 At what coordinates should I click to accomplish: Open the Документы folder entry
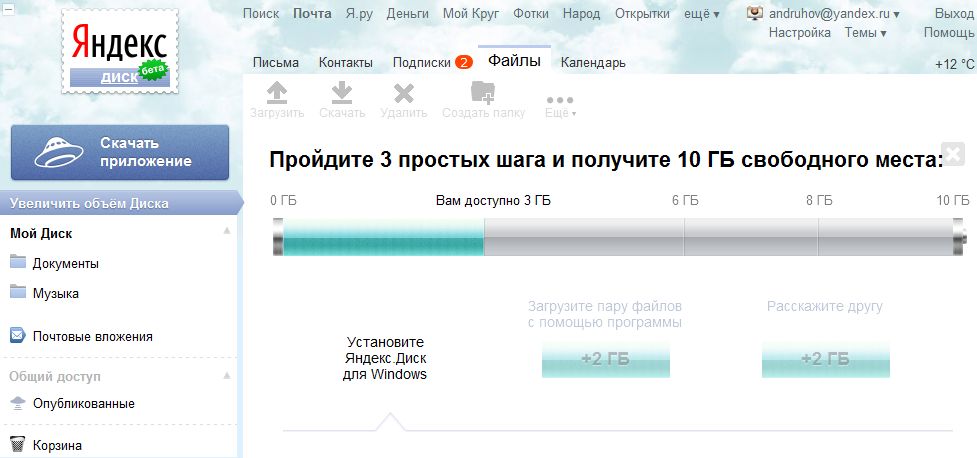click(65, 264)
